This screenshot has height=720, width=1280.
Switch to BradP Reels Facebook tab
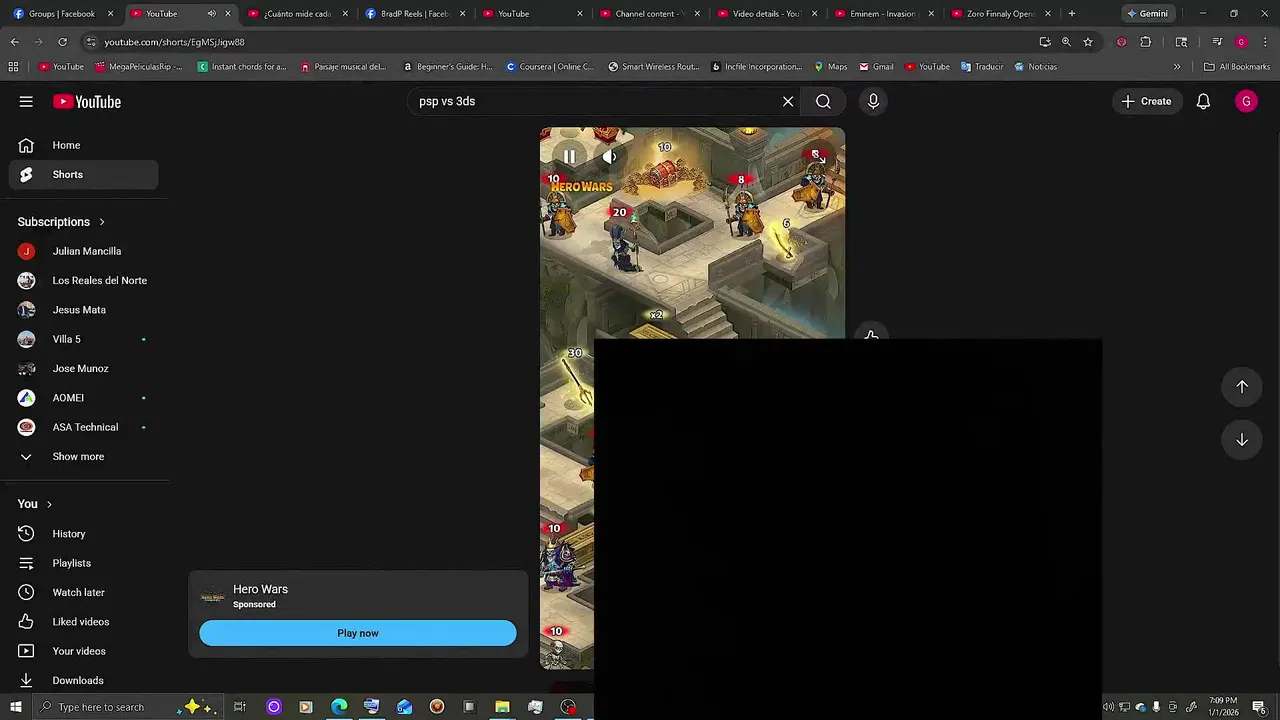point(415,14)
